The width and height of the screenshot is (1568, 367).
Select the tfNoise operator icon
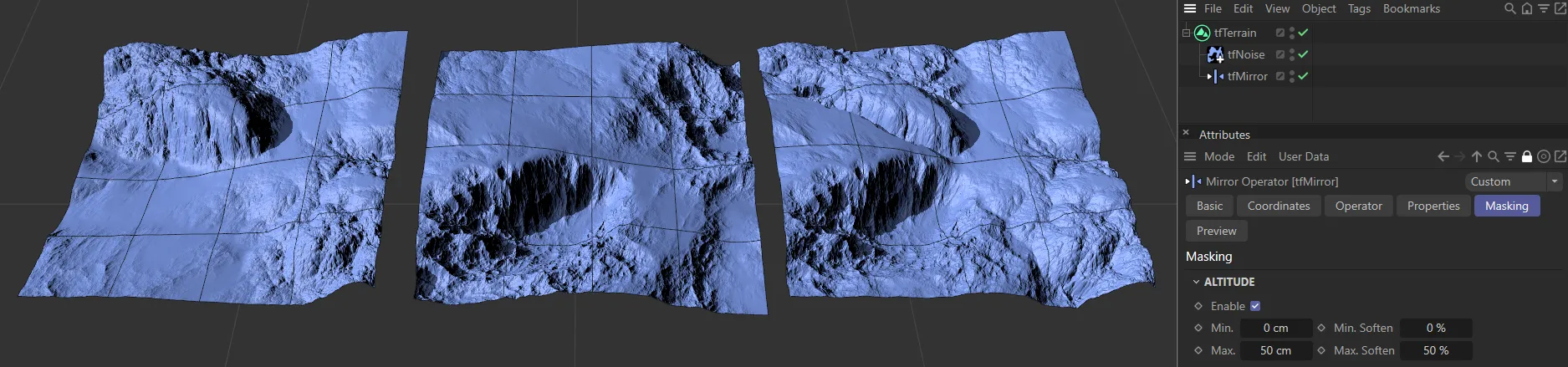(x=1215, y=54)
